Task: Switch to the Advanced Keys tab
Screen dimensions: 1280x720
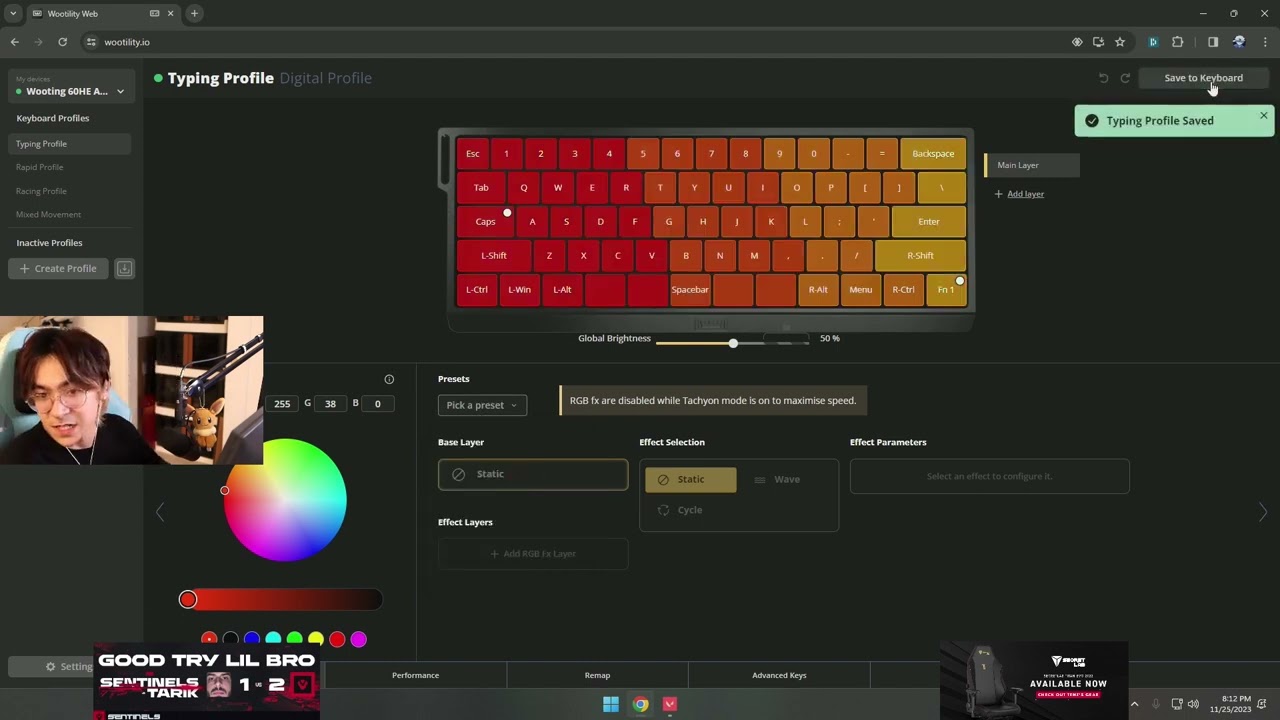Action: [779, 675]
